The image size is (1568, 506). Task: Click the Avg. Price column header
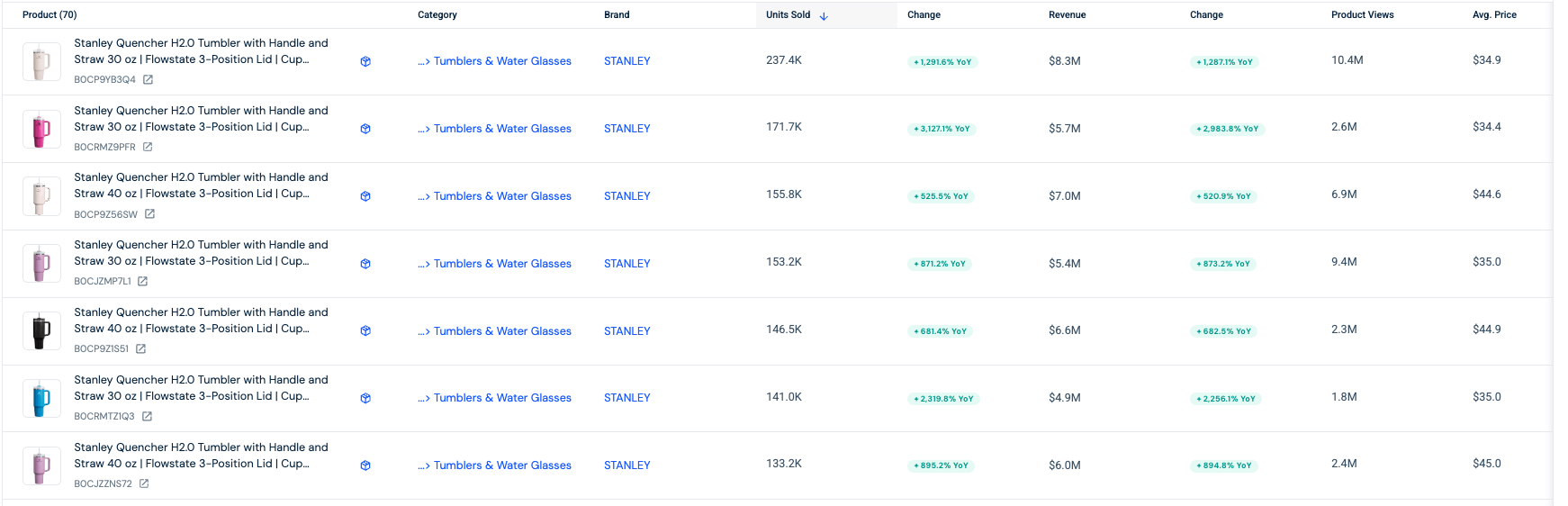(1494, 15)
